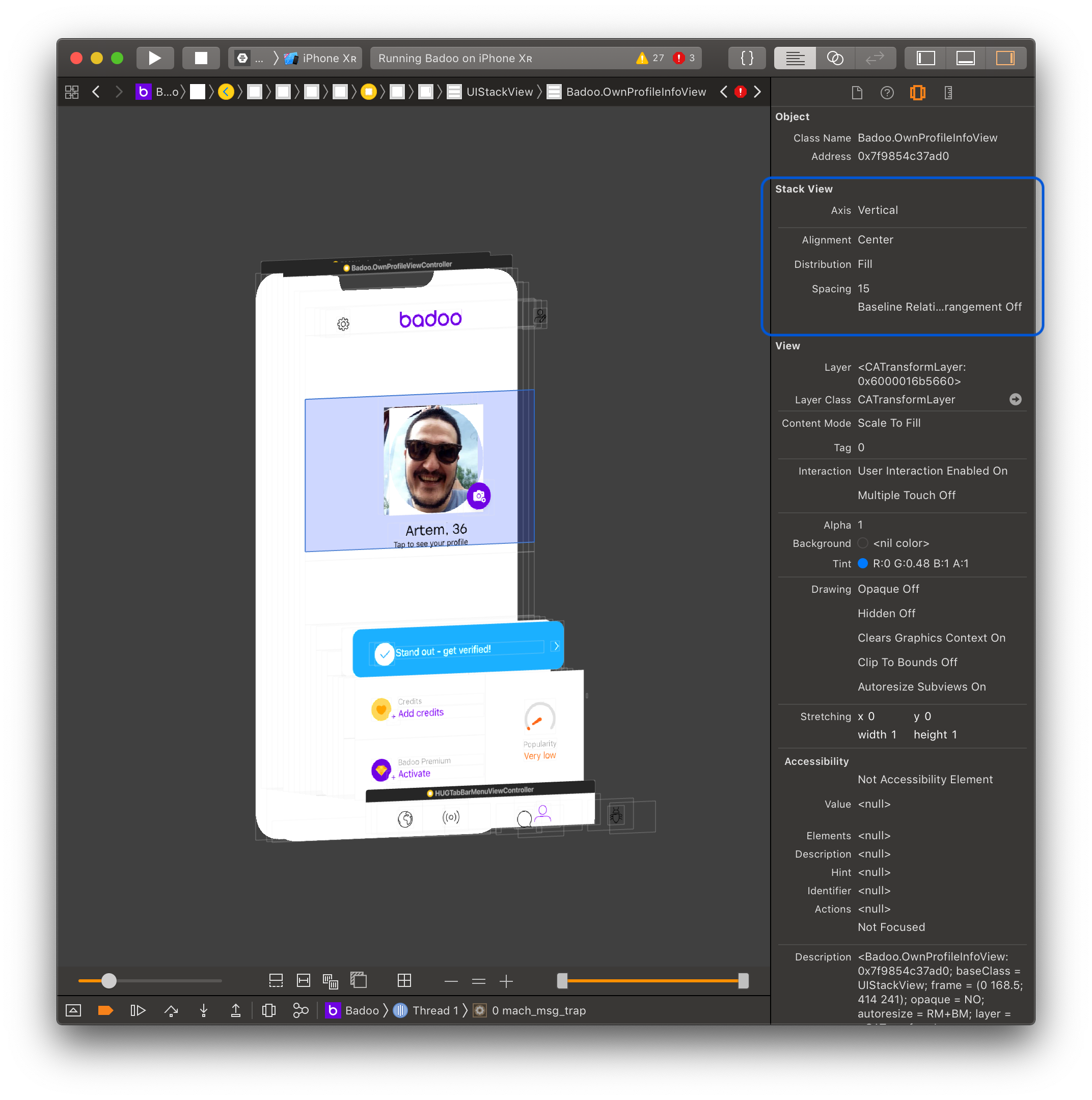Open the B...o jump bar item
The height and width of the screenshot is (1100, 1092).
click(x=157, y=92)
